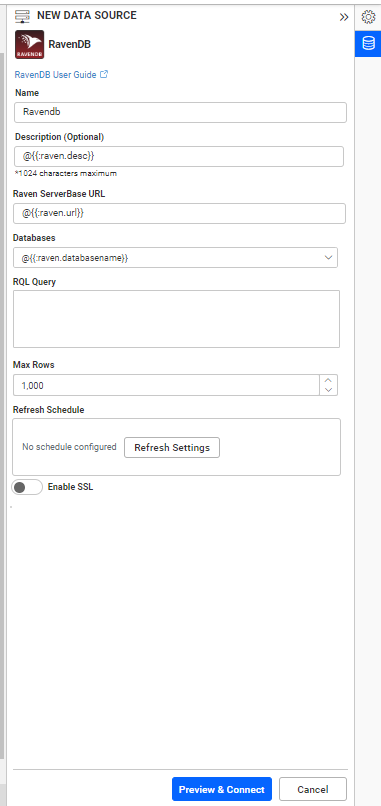381x806 pixels.
Task: Click the New Data Source server icon
Action: pyautogui.click(x=23, y=16)
